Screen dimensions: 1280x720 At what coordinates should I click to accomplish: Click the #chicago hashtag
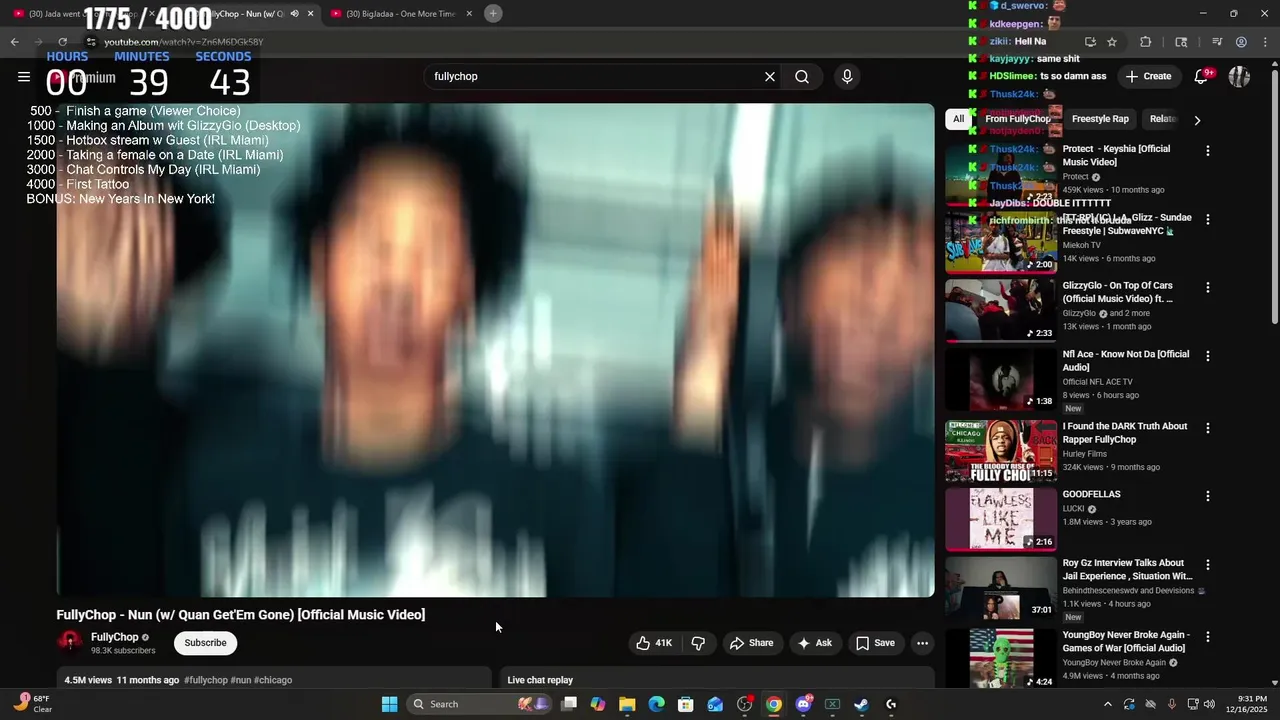pos(273,680)
